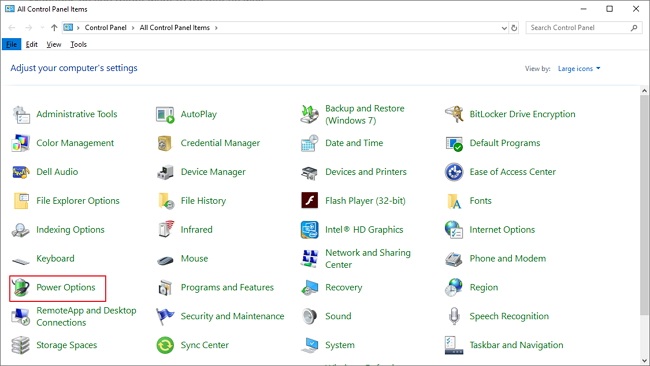
Task: Click the Back navigation arrow
Action: click(12, 28)
